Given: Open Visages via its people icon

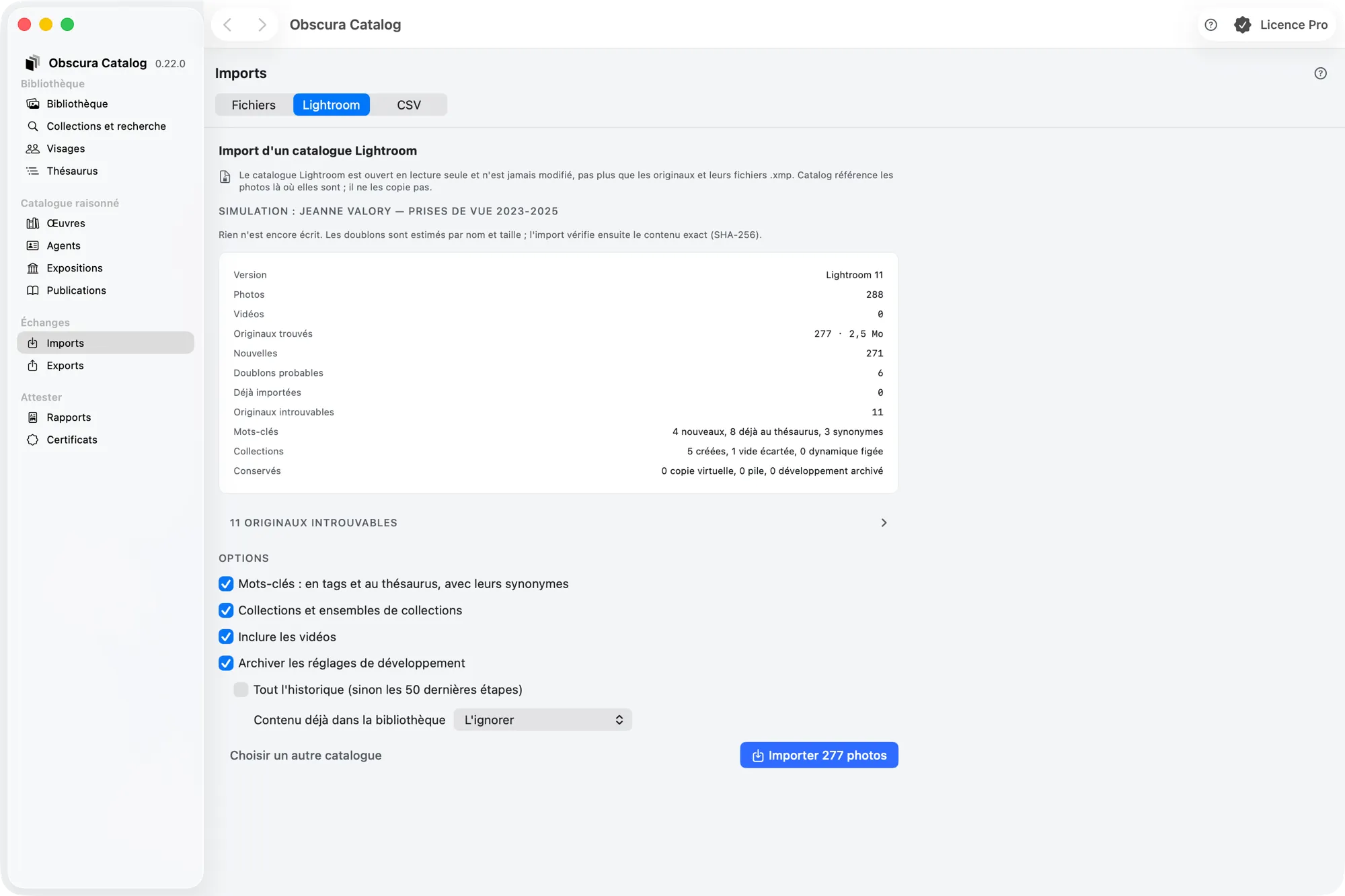Looking at the screenshot, I should click(32, 149).
